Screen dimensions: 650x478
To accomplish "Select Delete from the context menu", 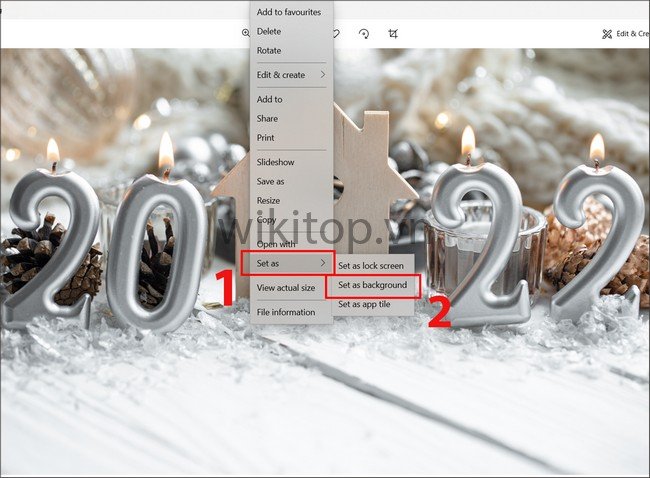I will (269, 31).
